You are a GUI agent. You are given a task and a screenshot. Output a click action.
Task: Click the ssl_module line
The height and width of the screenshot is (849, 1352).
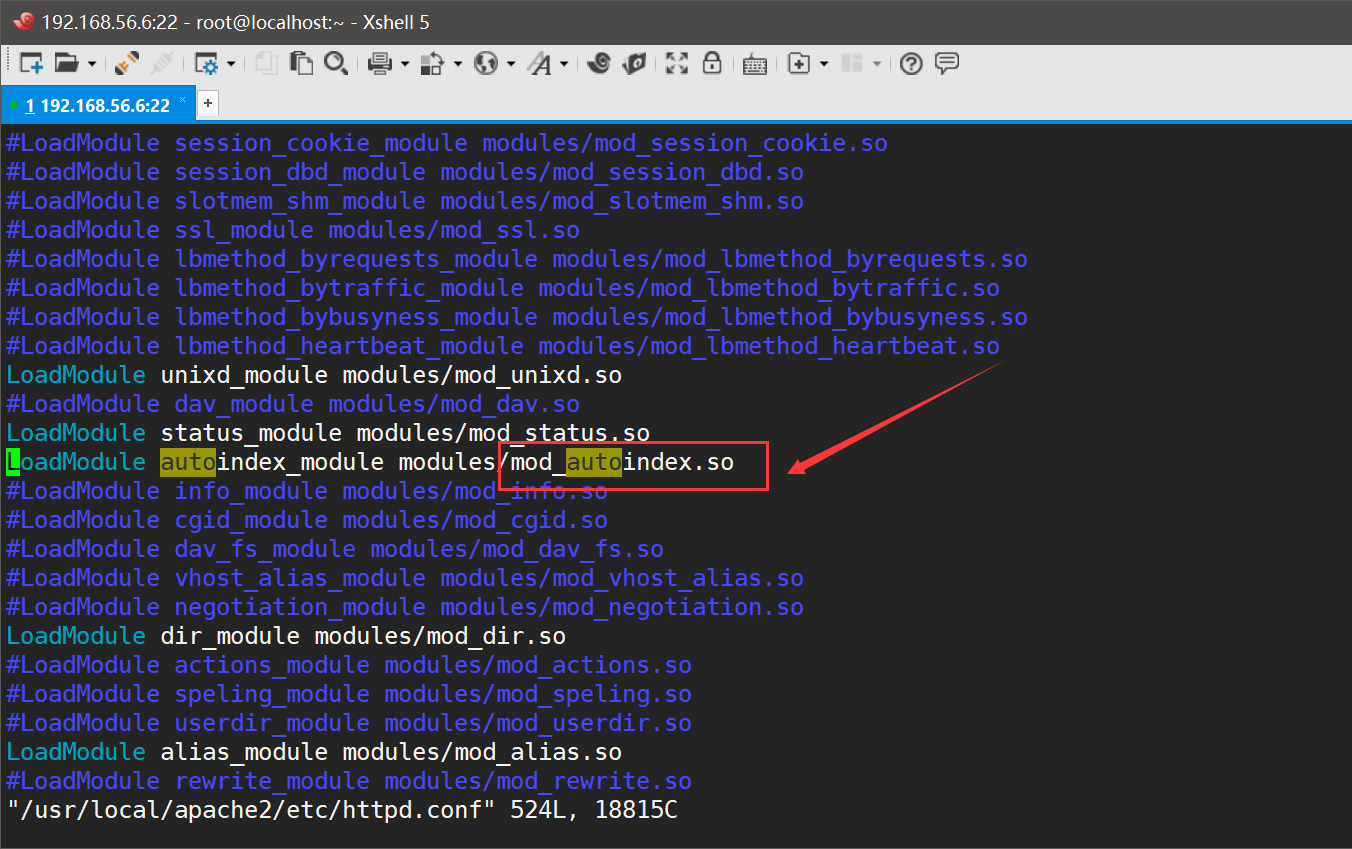point(293,230)
